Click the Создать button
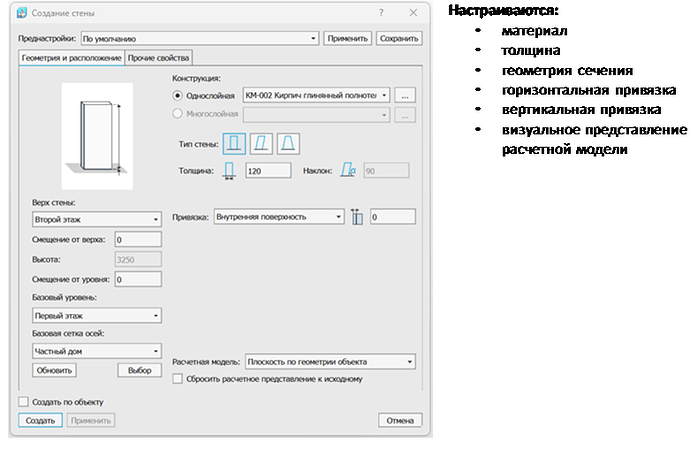 point(40,420)
